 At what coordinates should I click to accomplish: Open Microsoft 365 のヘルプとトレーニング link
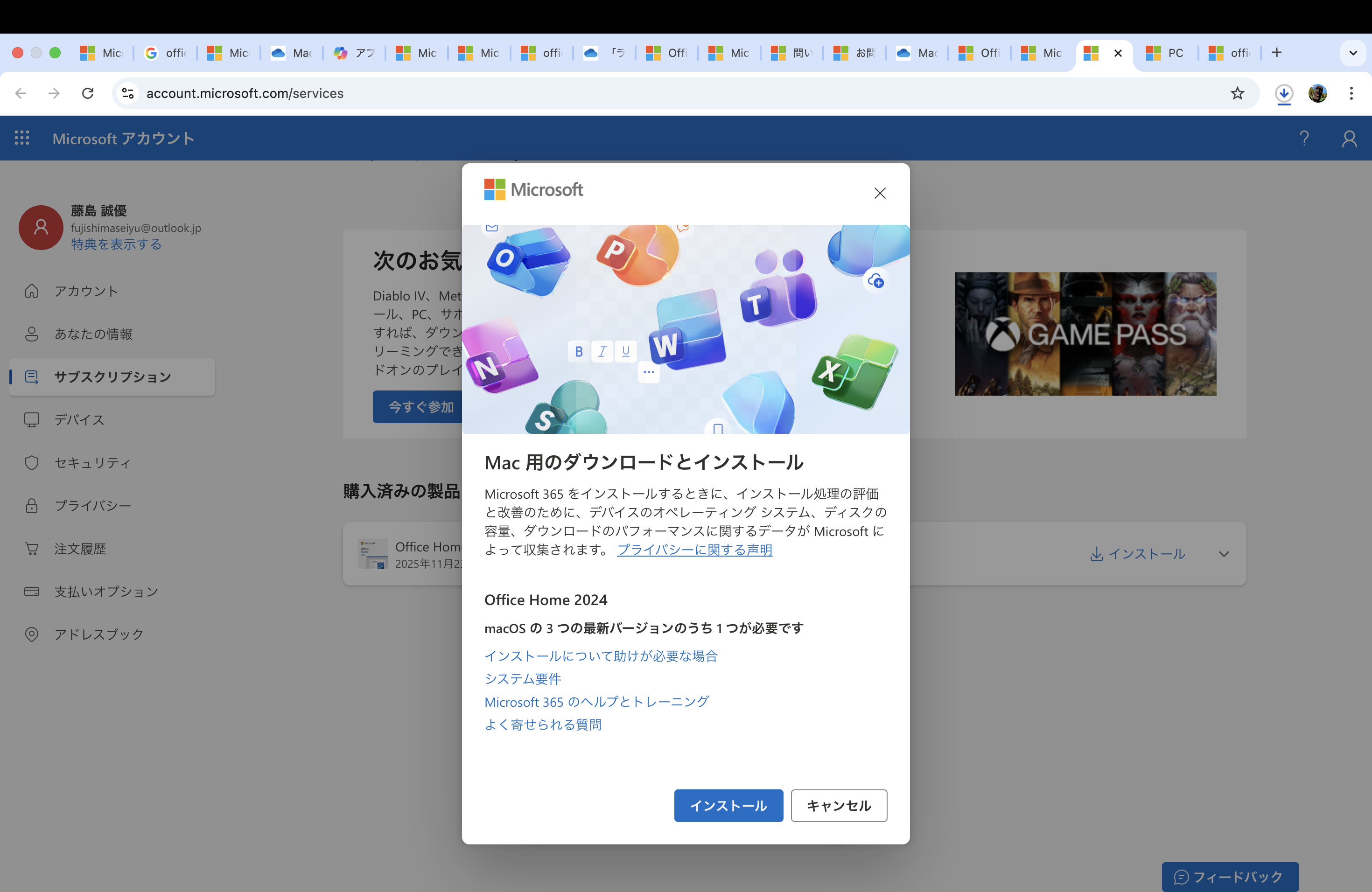point(597,702)
